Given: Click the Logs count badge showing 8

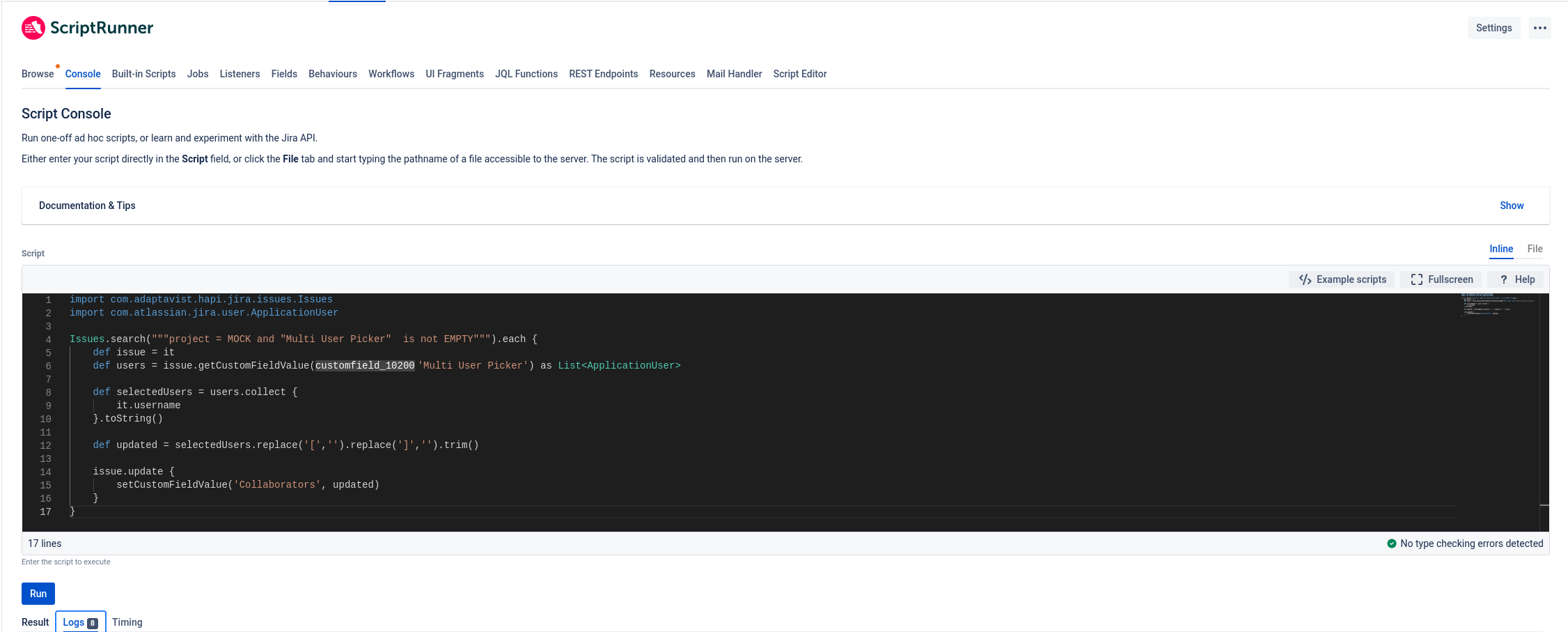Looking at the screenshot, I should 93,622.
